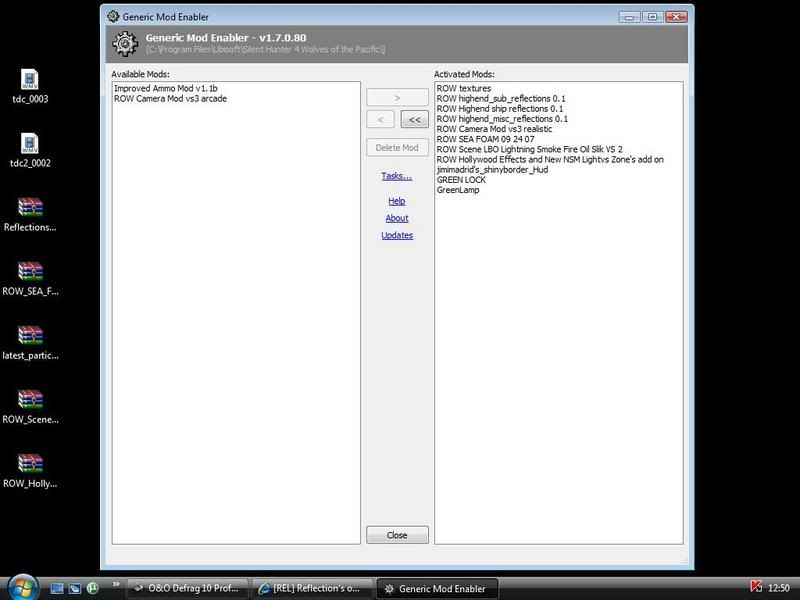Click Generic Mod Enabler taskbar button
The height and width of the screenshot is (600, 800).
(x=437, y=588)
